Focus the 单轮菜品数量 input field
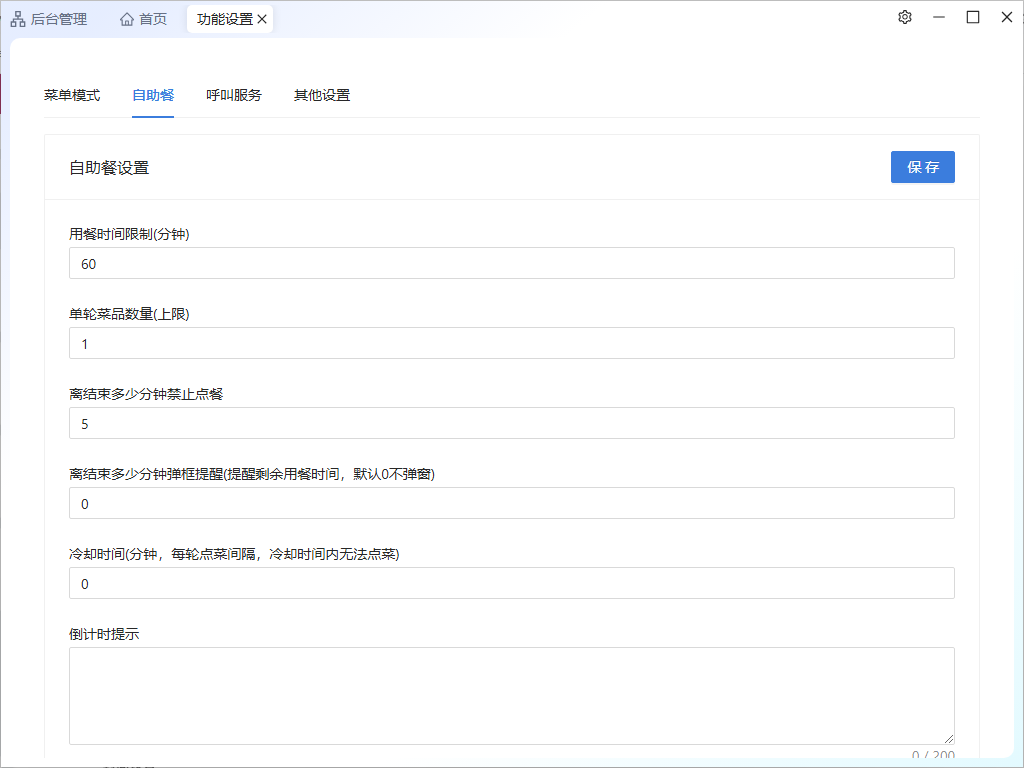The height and width of the screenshot is (768, 1024). point(511,344)
